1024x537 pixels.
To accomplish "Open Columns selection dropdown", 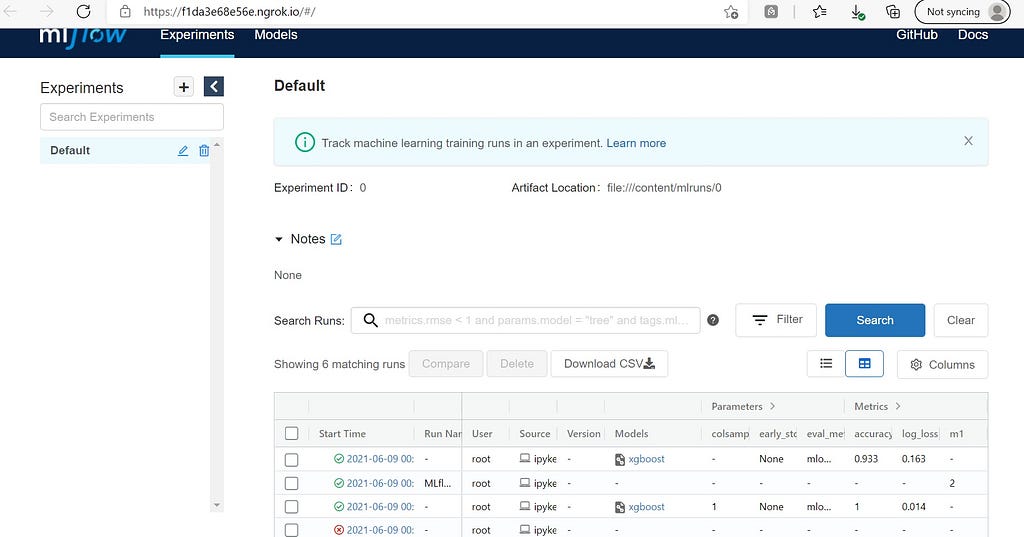I will pyautogui.click(x=942, y=365).
